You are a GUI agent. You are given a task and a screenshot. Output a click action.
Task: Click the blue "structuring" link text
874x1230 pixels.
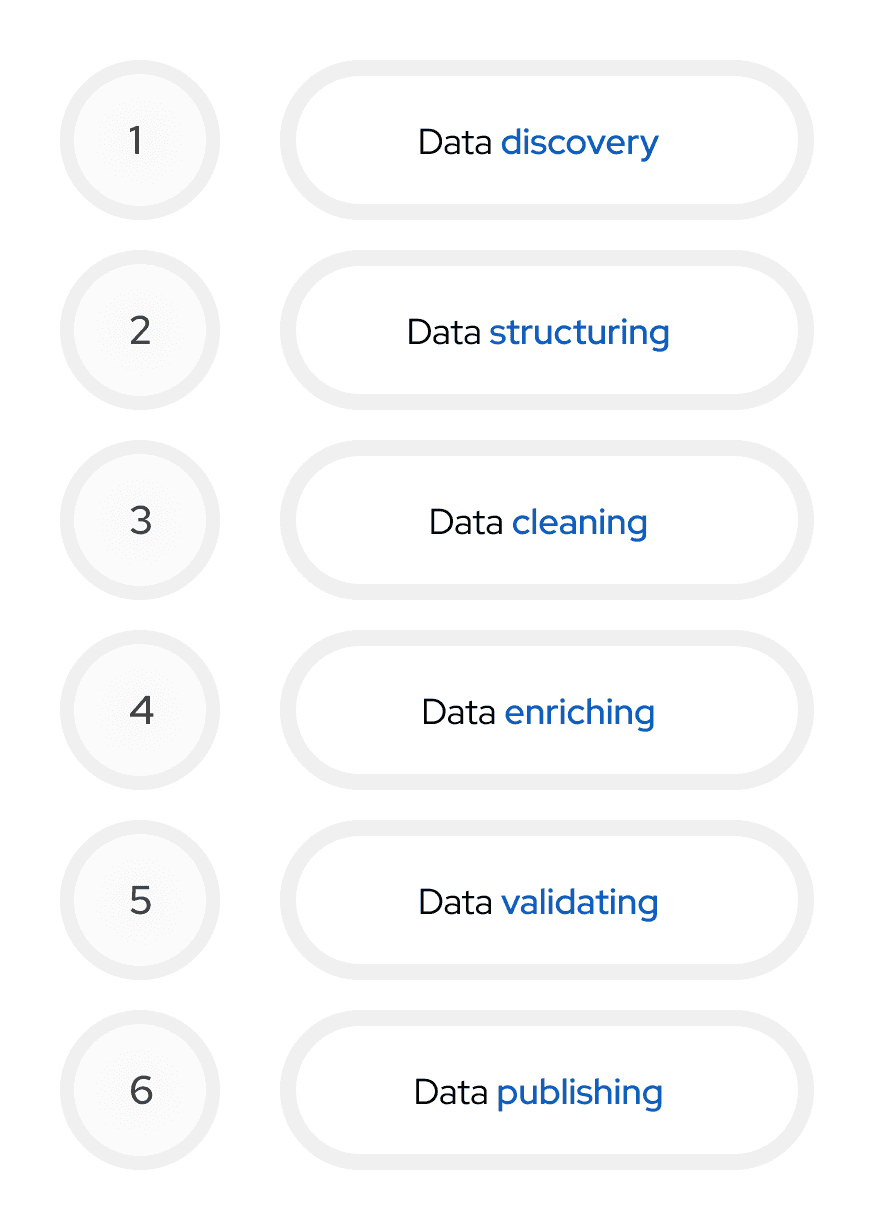coord(579,332)
